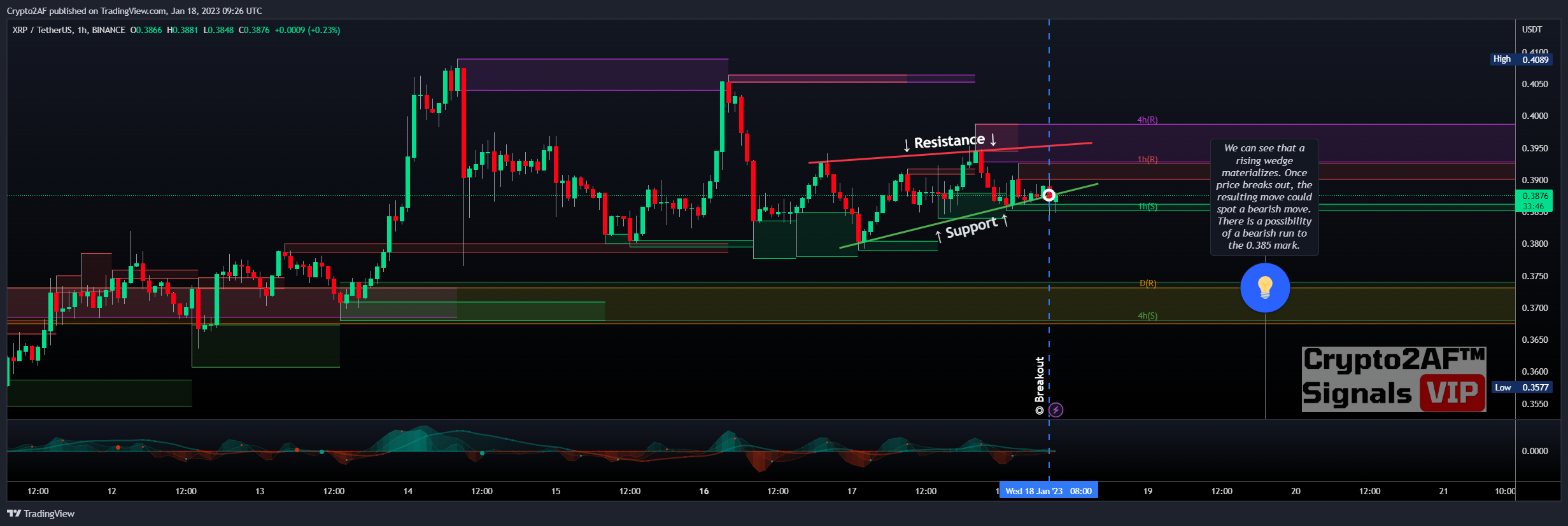Click the 0.3800 price axis level
Screen dimensions: 1568x526
[1535, 244]
